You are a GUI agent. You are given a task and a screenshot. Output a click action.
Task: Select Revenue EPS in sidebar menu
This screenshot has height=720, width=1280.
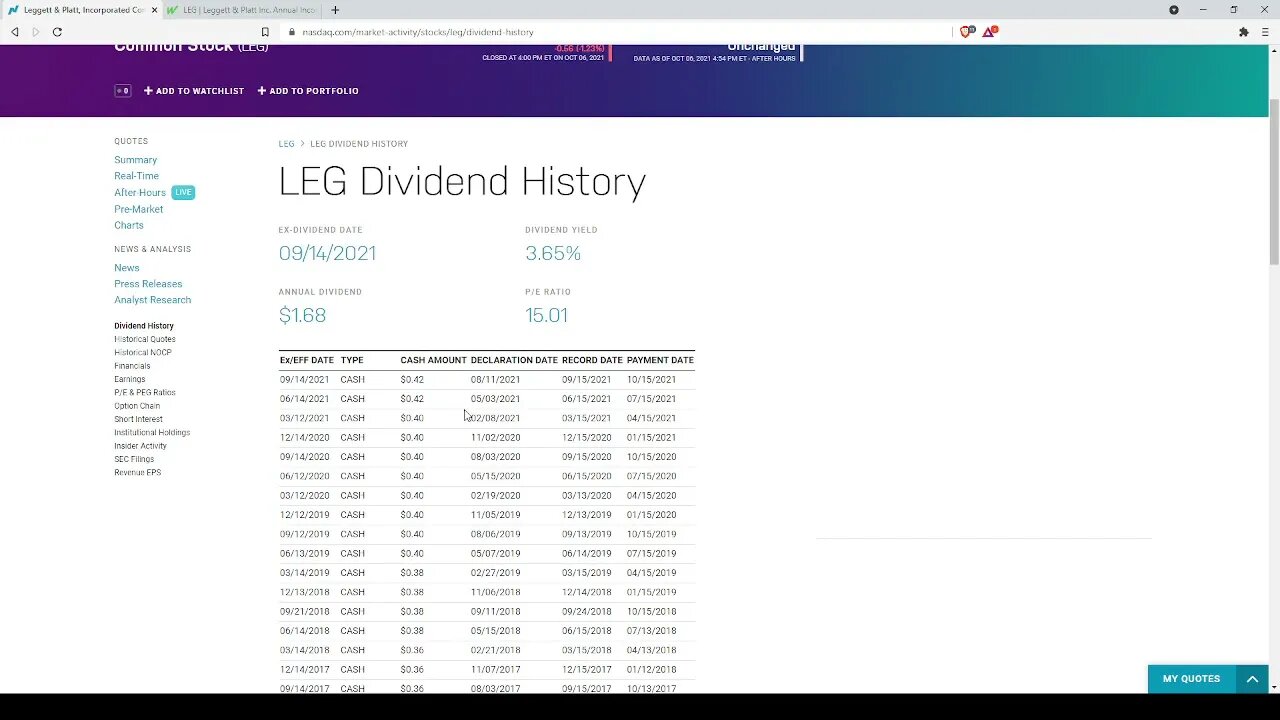click(137, 472)
